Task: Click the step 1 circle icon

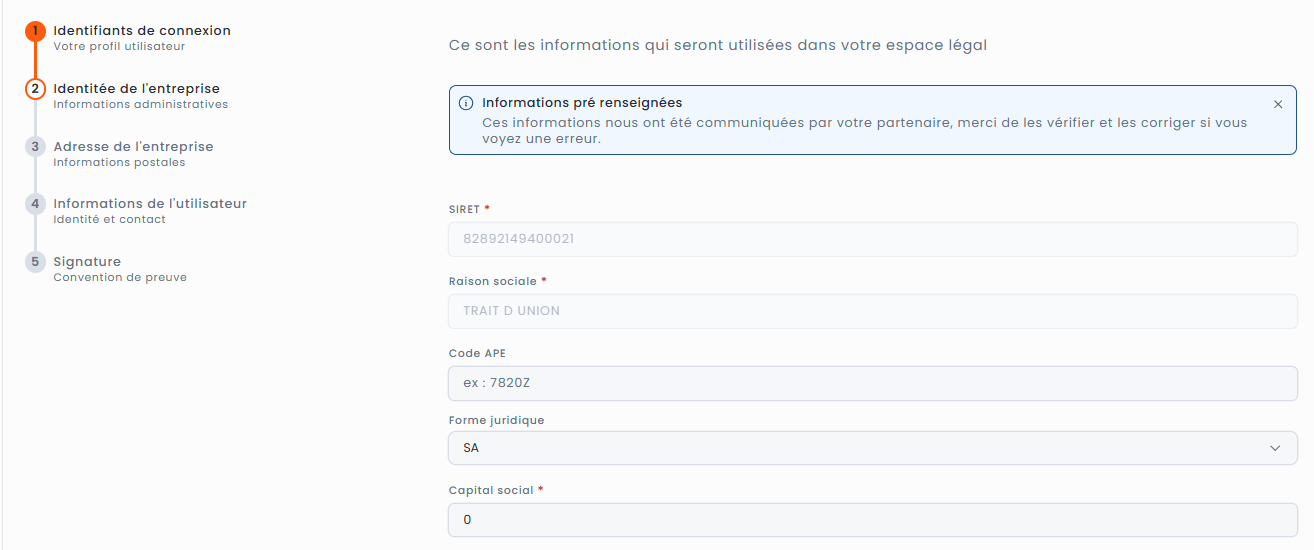Action: [x=35, y=31]
